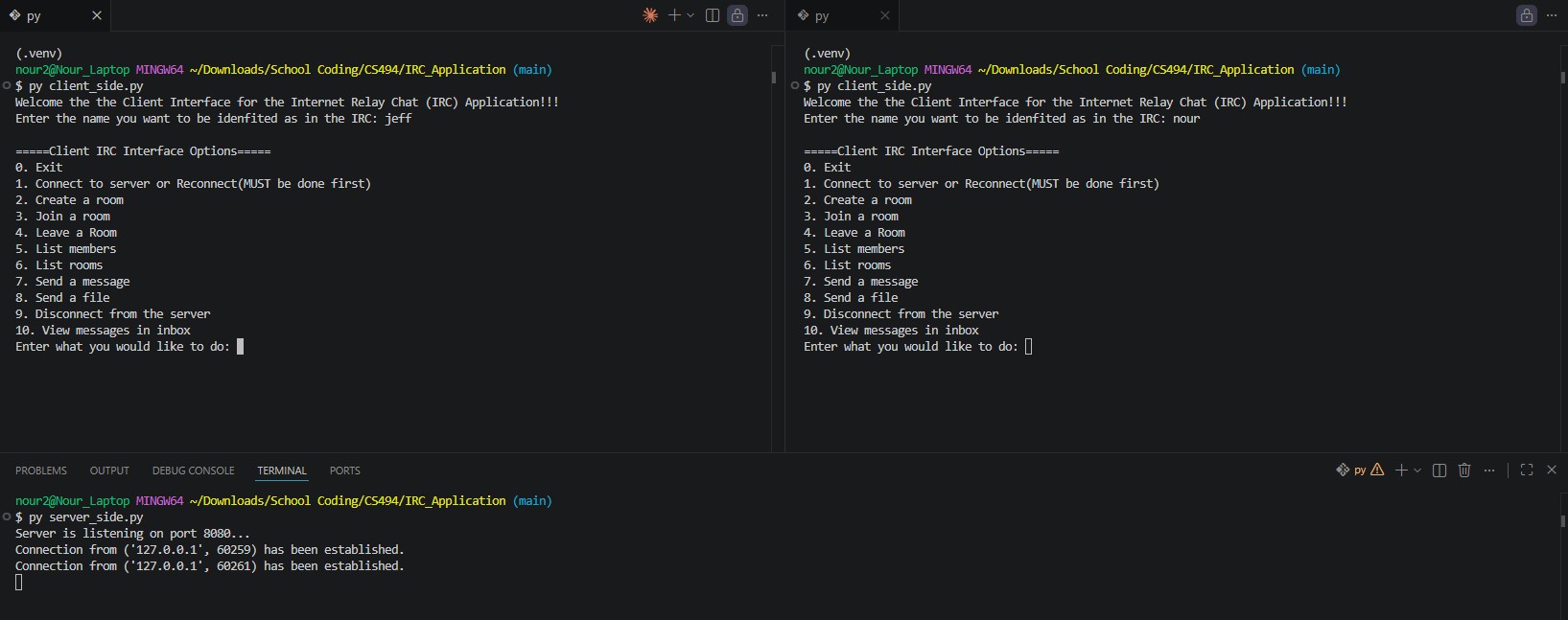This screenshot has height=620, width=1568.
Task: Split the left terminal editor
Action: (x=713, y=15)
